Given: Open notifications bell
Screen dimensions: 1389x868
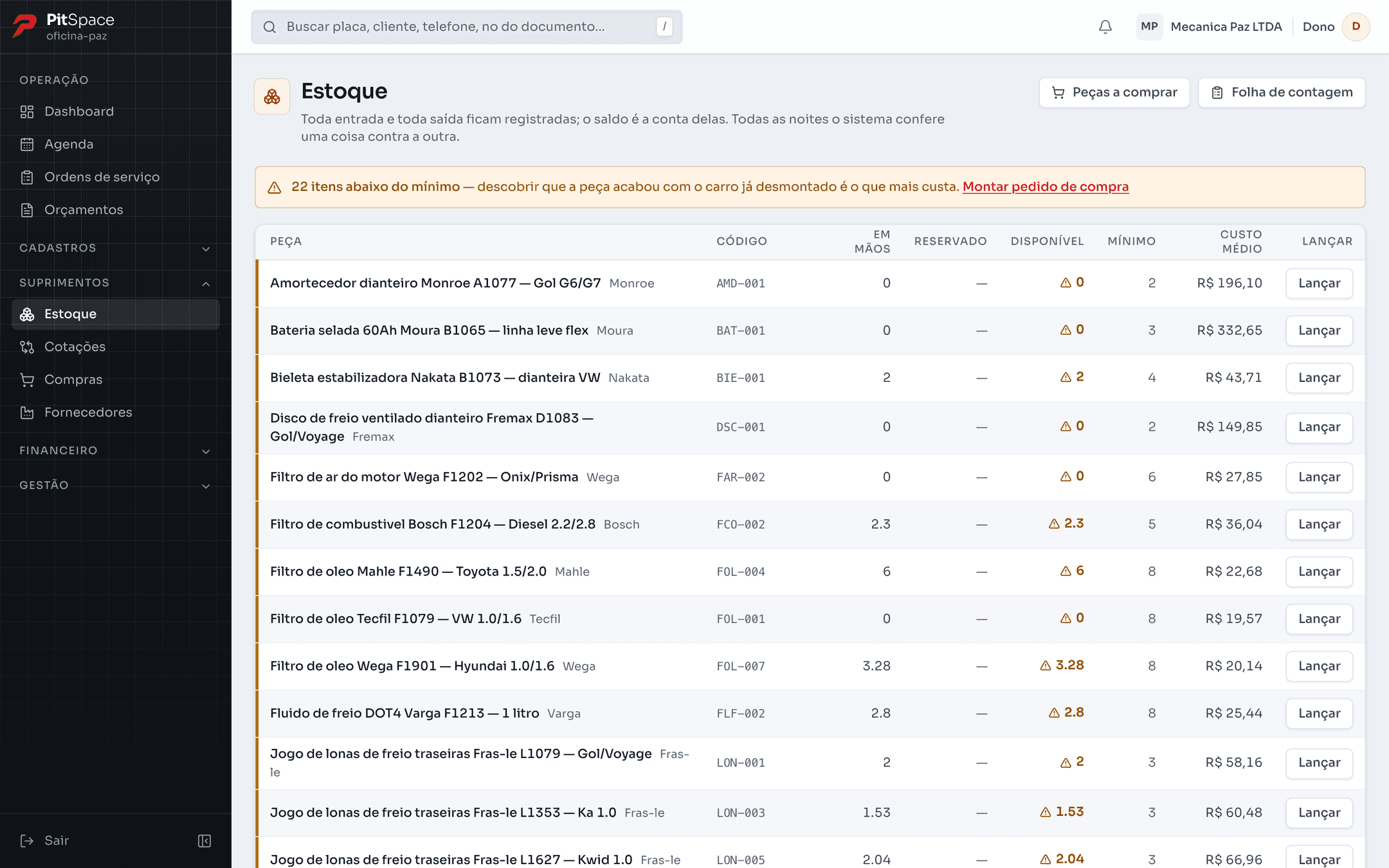Looking at the screenshot, I should pyautogui.click(x=1105, y=26).
